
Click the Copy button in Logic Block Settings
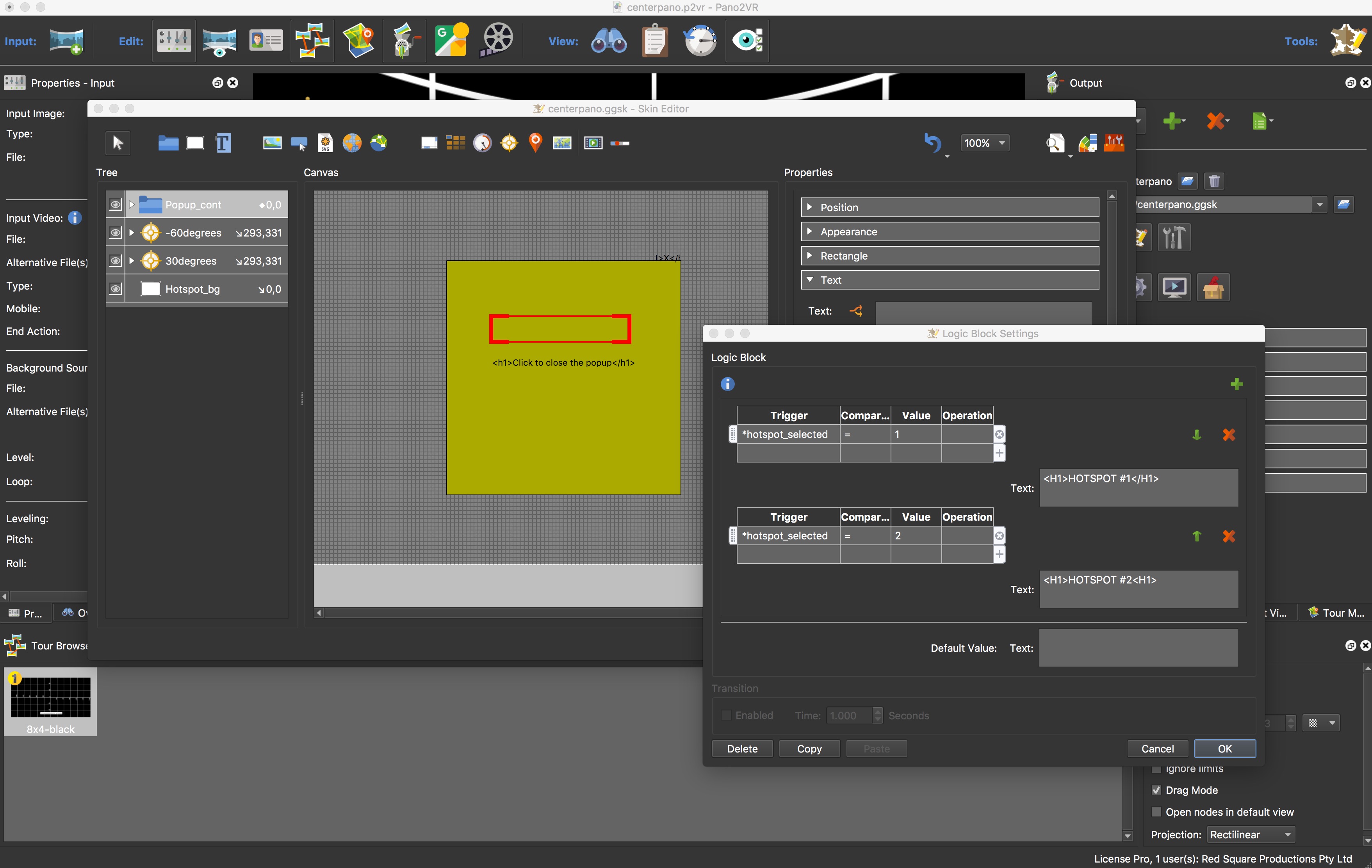click(809, 749)
